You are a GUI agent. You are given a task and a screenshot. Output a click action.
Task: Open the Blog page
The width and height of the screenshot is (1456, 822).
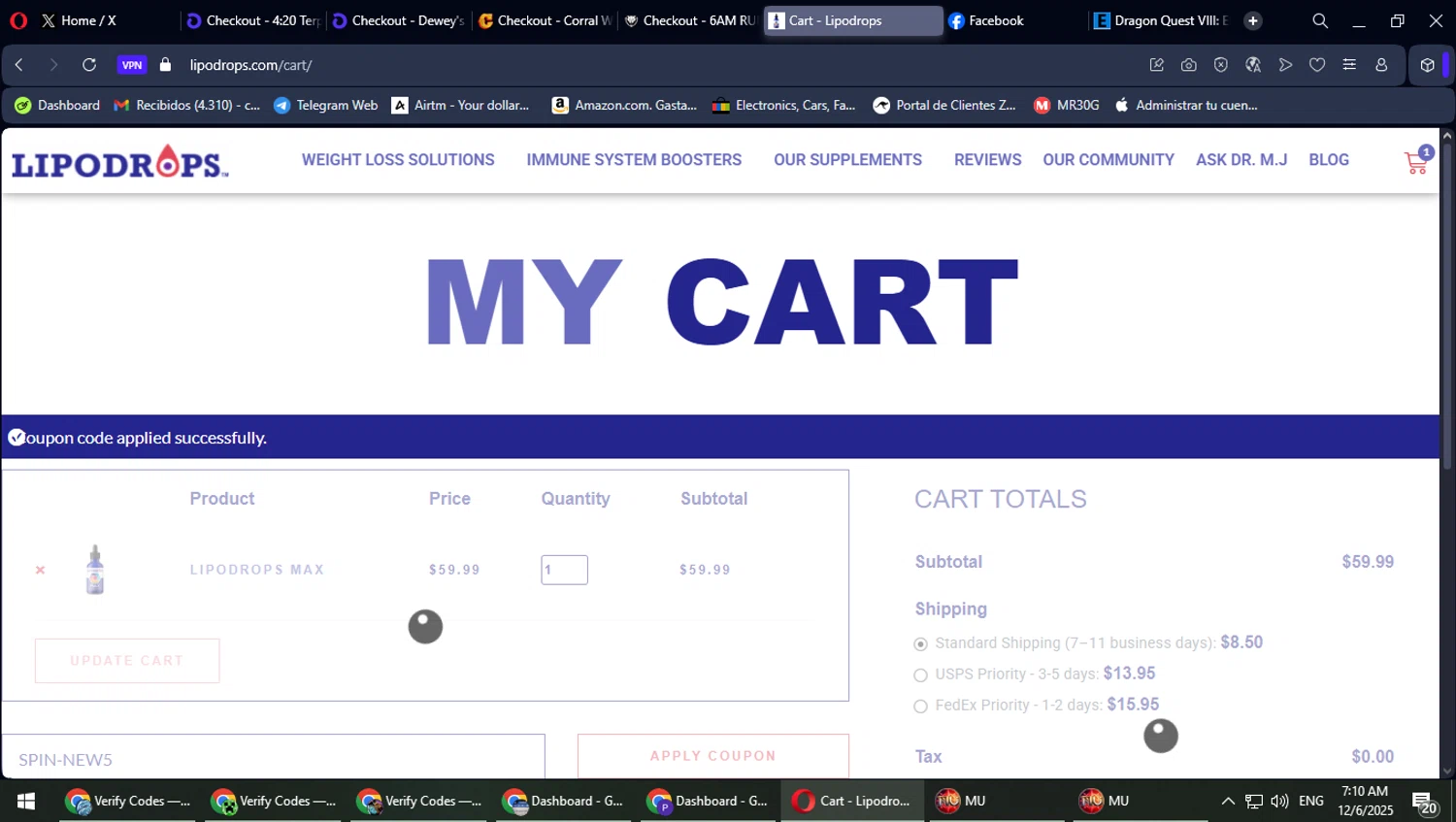[1329, 160]
